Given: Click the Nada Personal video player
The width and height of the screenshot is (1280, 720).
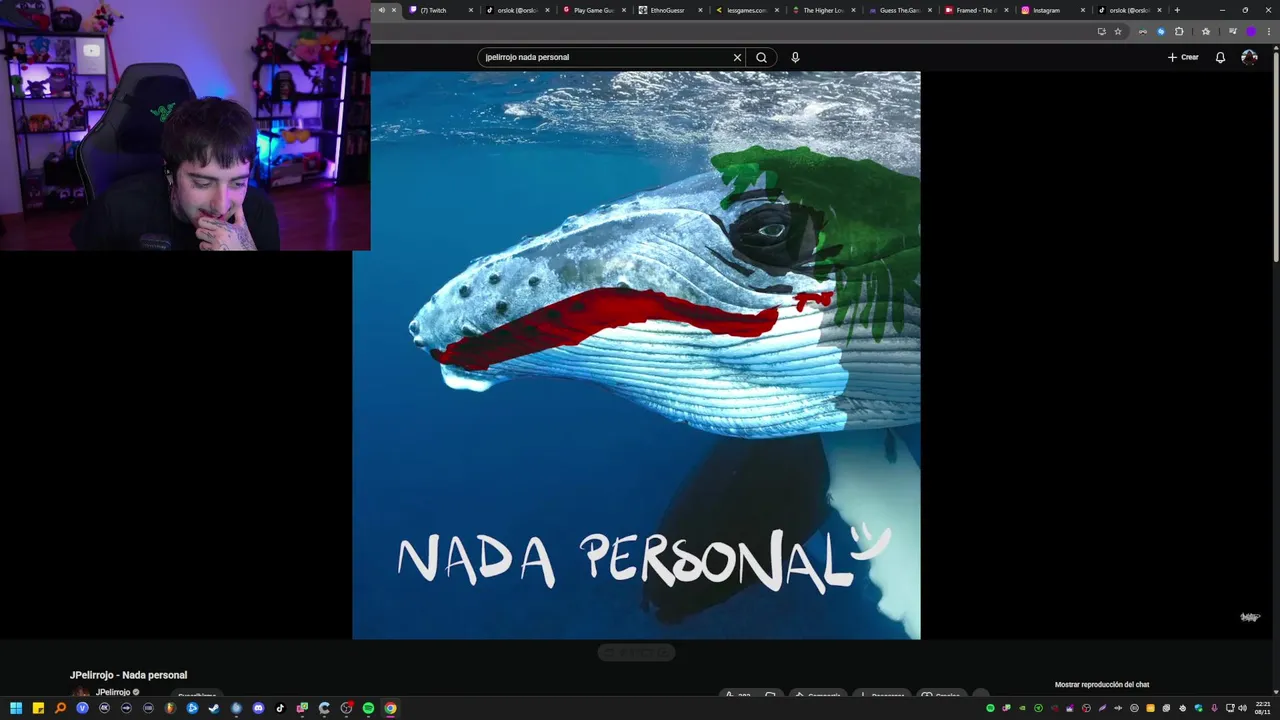Looking at the screenshot, I should (636, 355).
